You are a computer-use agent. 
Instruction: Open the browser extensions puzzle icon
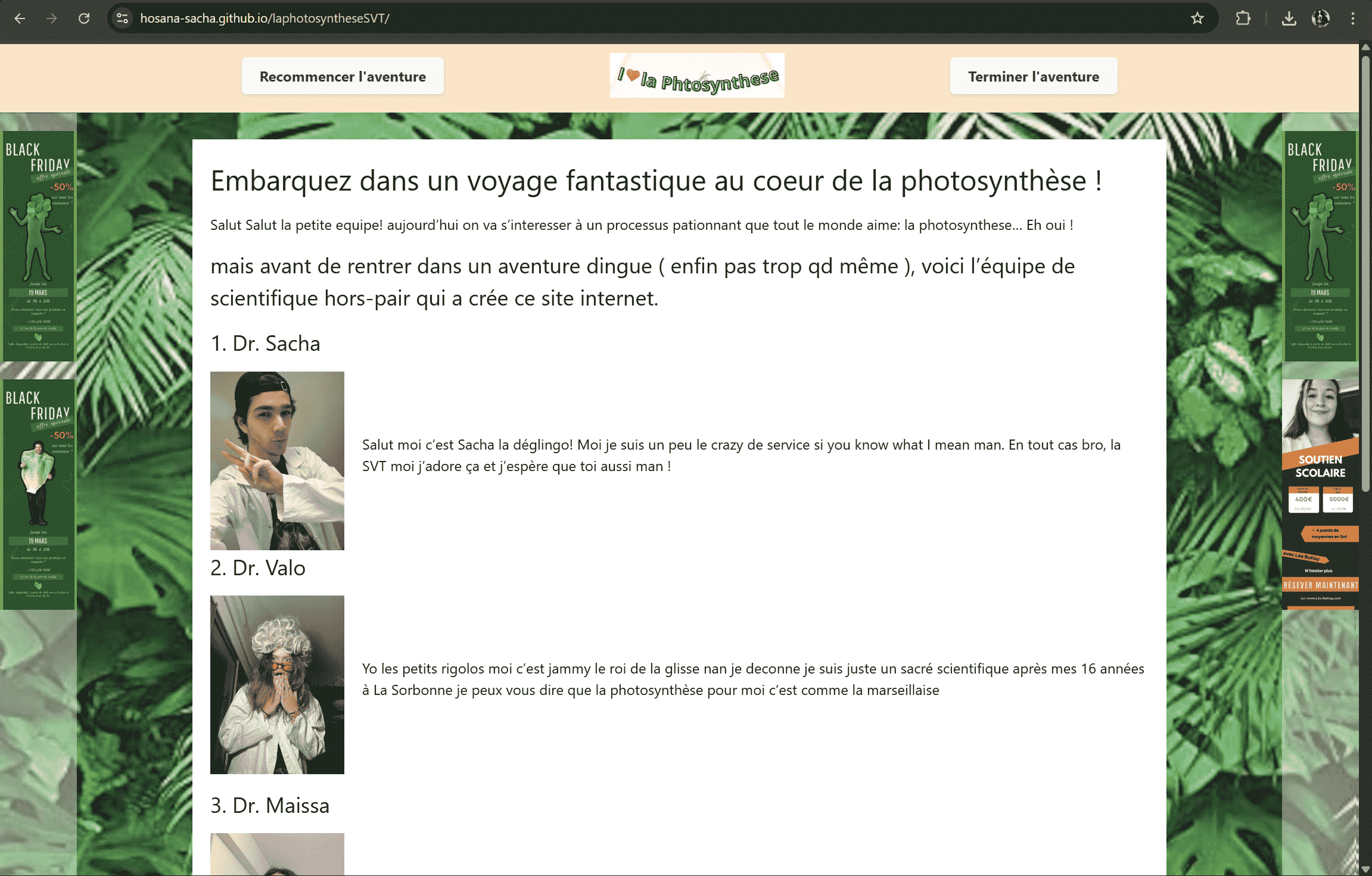[x=1244, y=18]
